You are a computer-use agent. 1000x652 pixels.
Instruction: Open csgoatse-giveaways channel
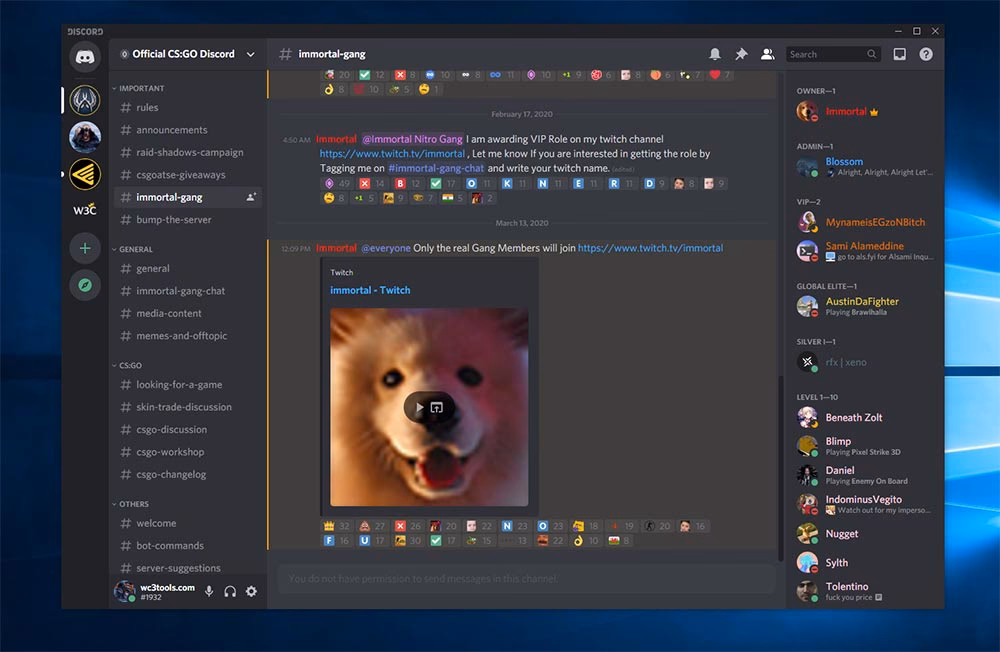188,175
